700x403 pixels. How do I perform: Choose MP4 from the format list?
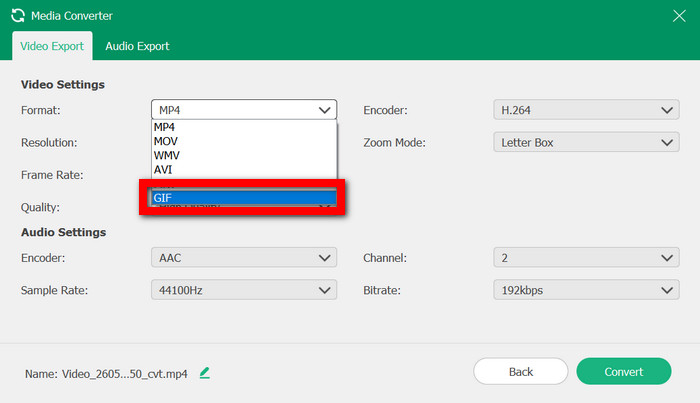[244, 127]
